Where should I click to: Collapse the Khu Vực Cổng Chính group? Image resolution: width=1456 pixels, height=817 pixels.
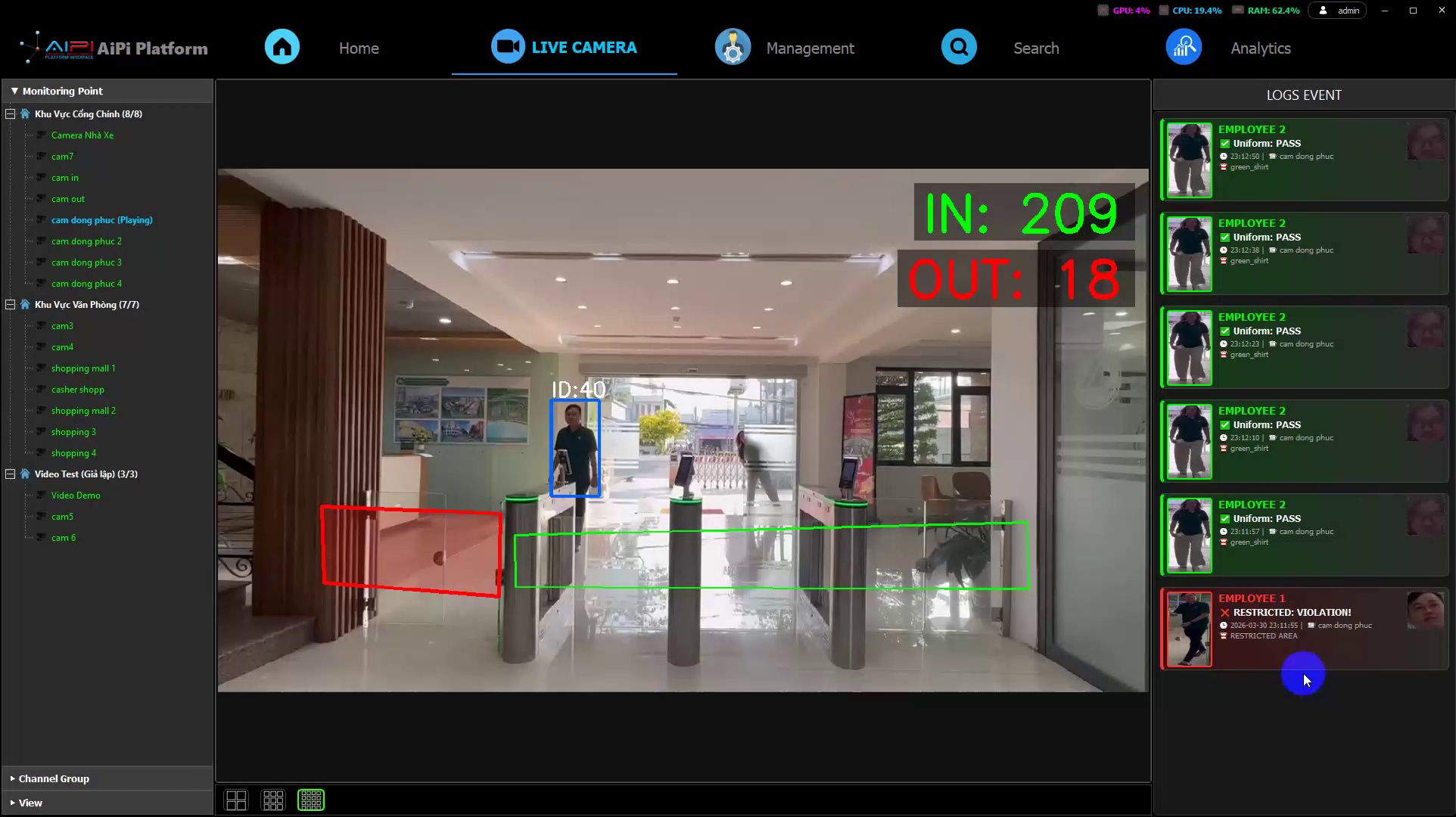tap(11, 114)
